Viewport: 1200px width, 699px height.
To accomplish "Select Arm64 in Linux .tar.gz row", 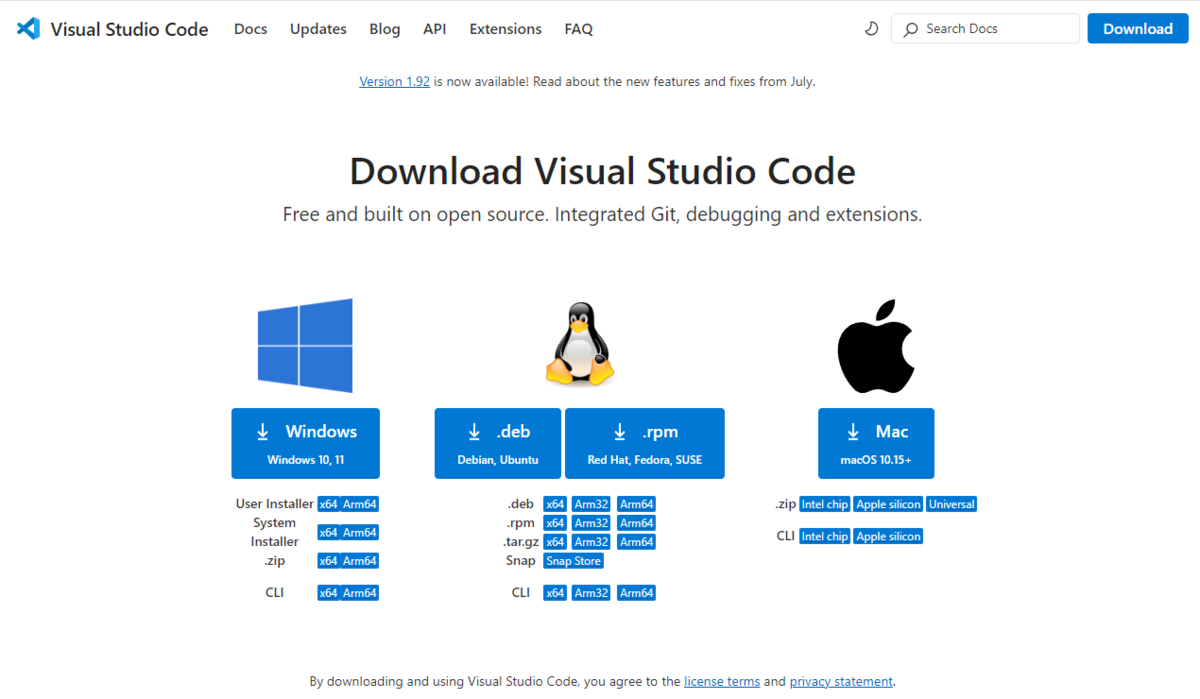I will pyautogui.click(x=636, y=542).
